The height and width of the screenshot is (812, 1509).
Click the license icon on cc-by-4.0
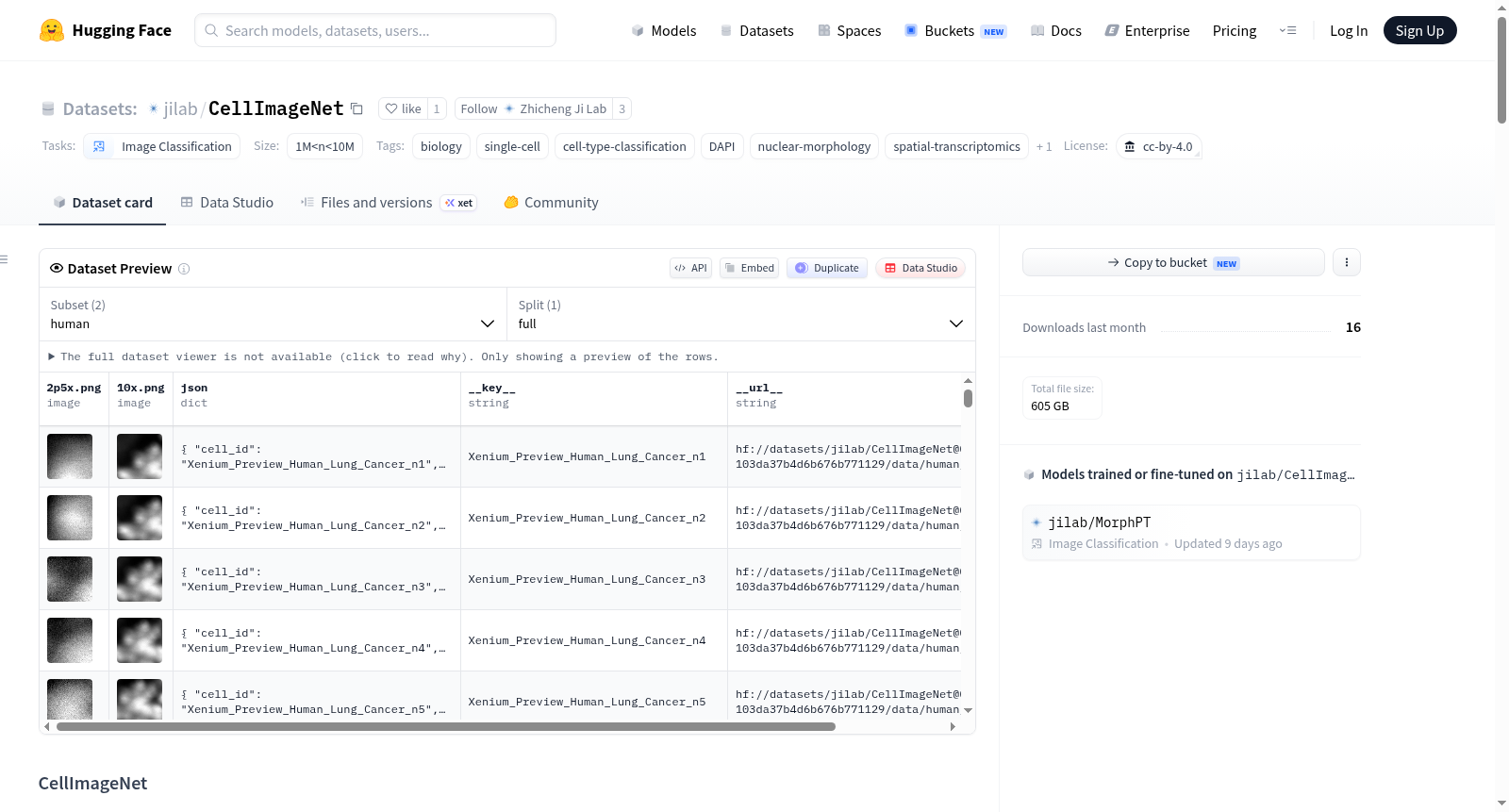pyautogui.click(x=1130, y=147)
